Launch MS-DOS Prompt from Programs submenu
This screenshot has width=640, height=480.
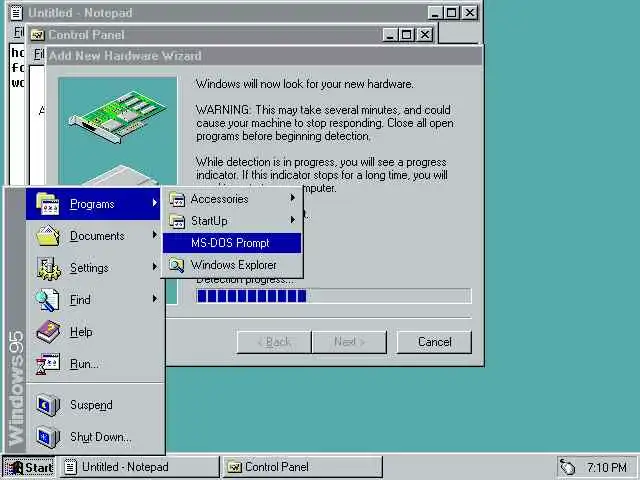(232, 243)
